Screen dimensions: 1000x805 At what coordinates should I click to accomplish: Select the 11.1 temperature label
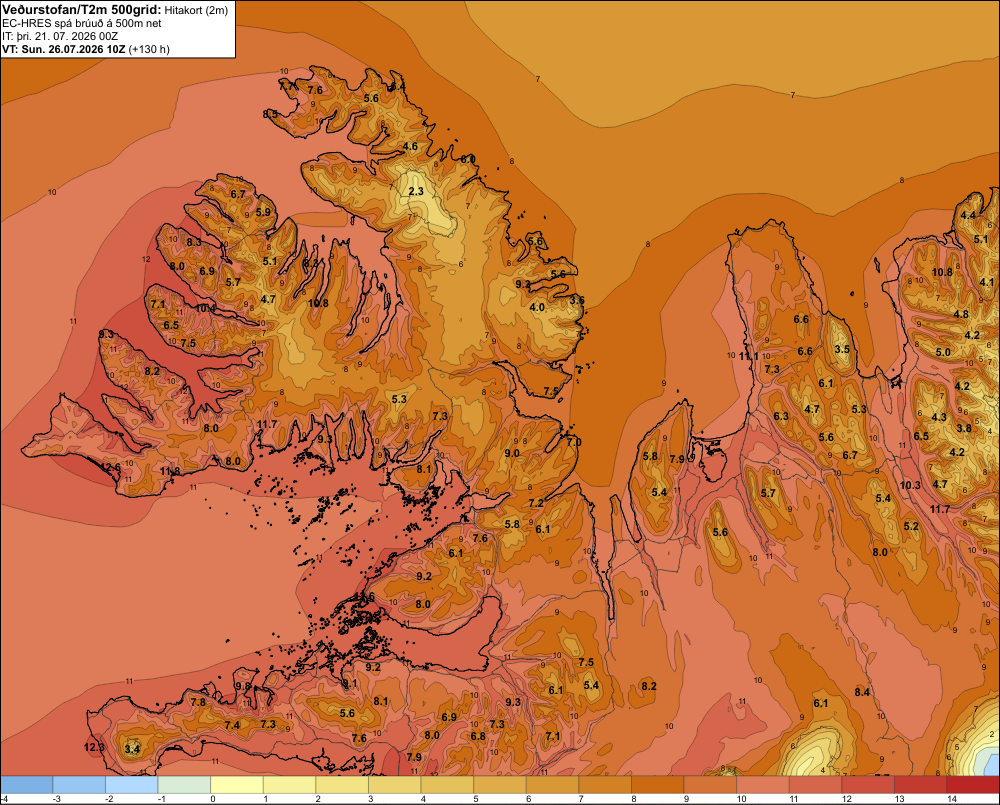(749, 357)
